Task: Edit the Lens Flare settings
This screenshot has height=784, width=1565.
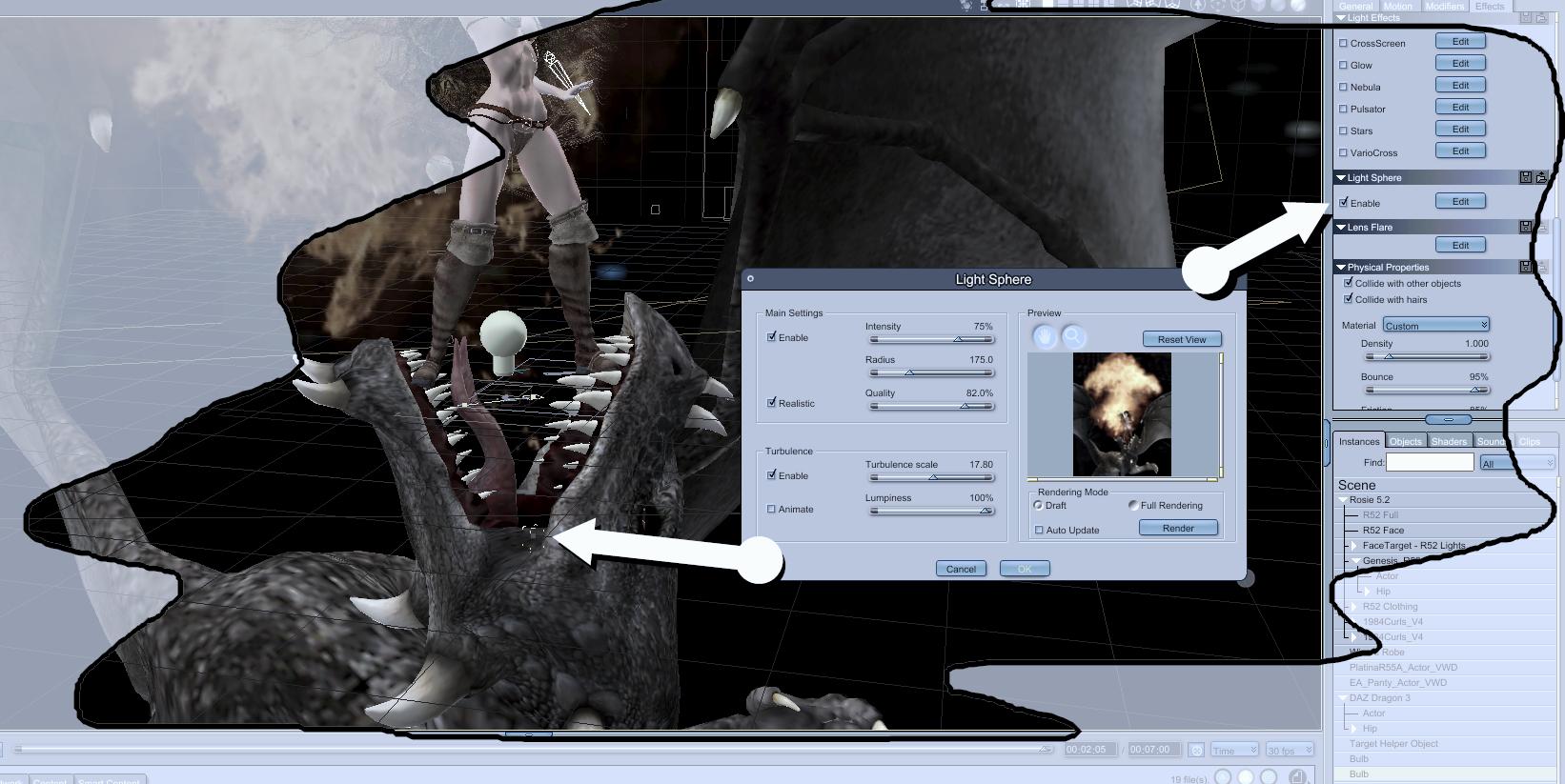Action: 1460,245
